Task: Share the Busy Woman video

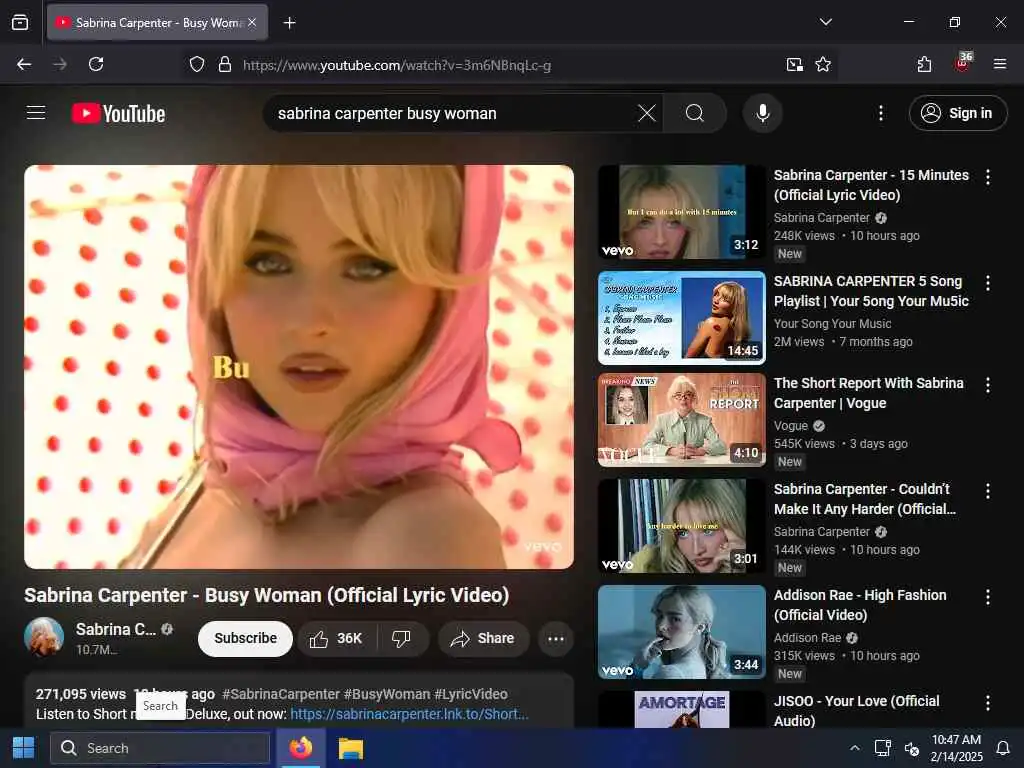Action: tap(483, 639)
